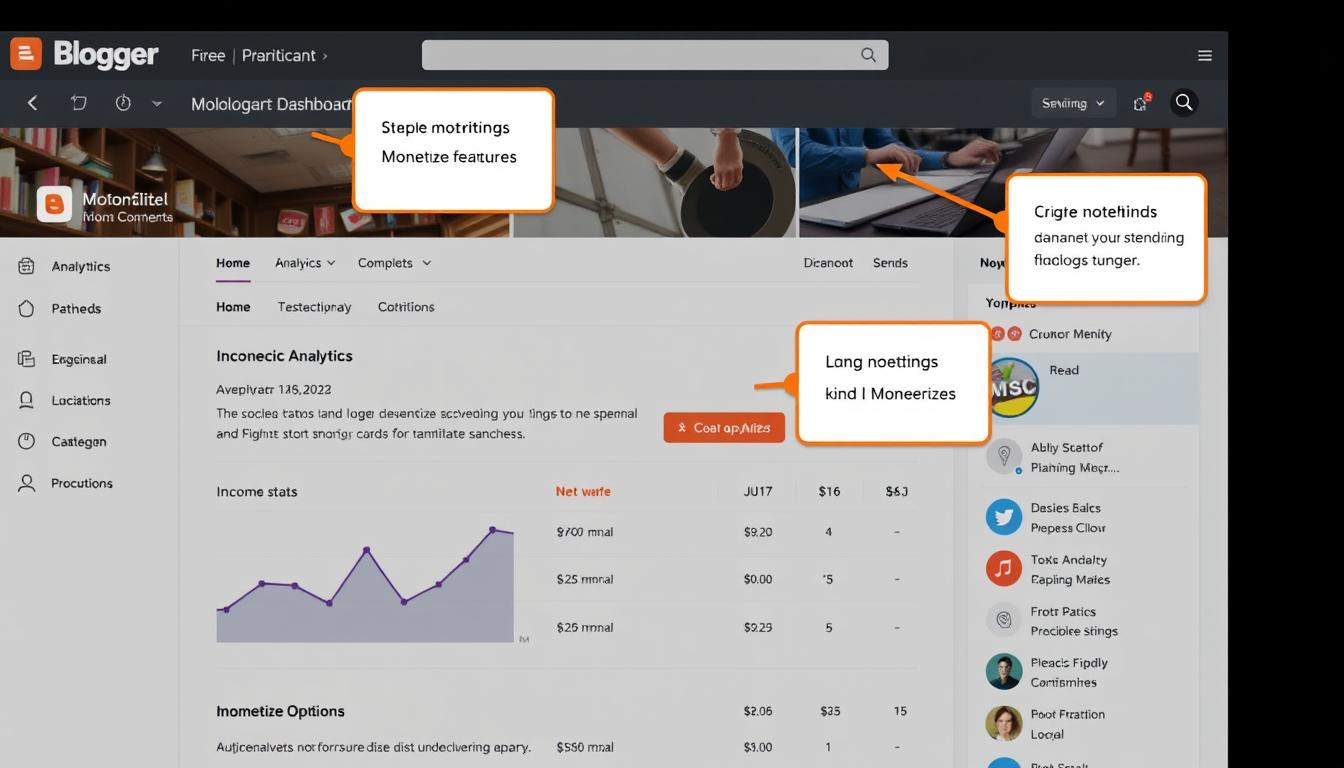Open the hamburger menu icon
Screen dimensions: 1344x768
click(1205, 56)
